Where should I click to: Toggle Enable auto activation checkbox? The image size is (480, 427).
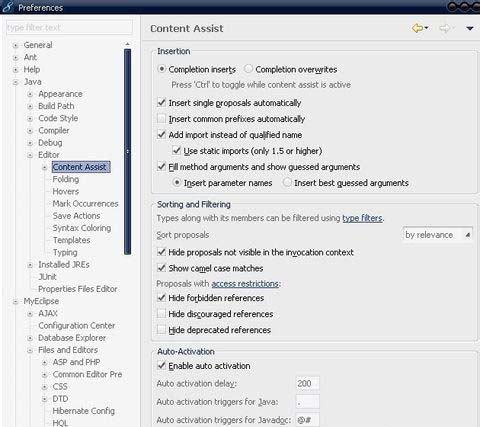(161, 366)
